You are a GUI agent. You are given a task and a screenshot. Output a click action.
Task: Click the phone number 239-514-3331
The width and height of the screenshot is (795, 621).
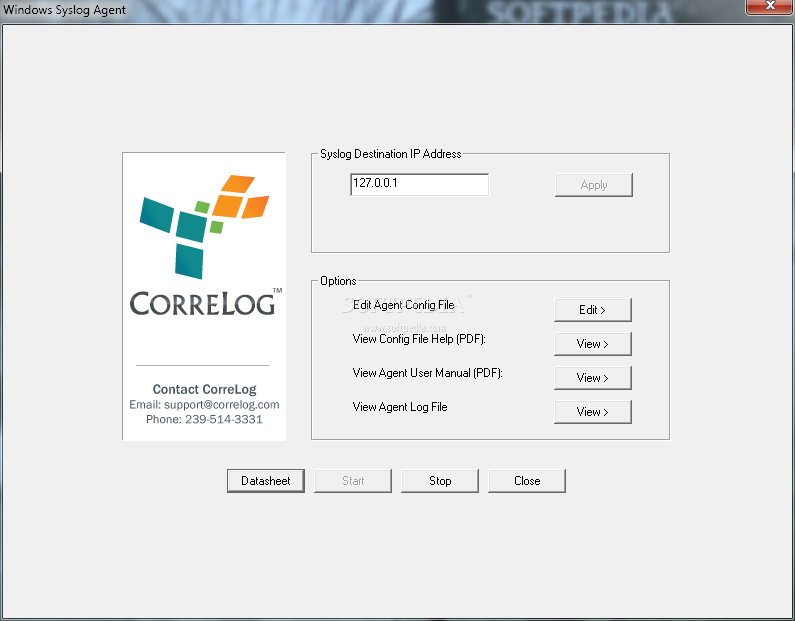pos(224,419)
